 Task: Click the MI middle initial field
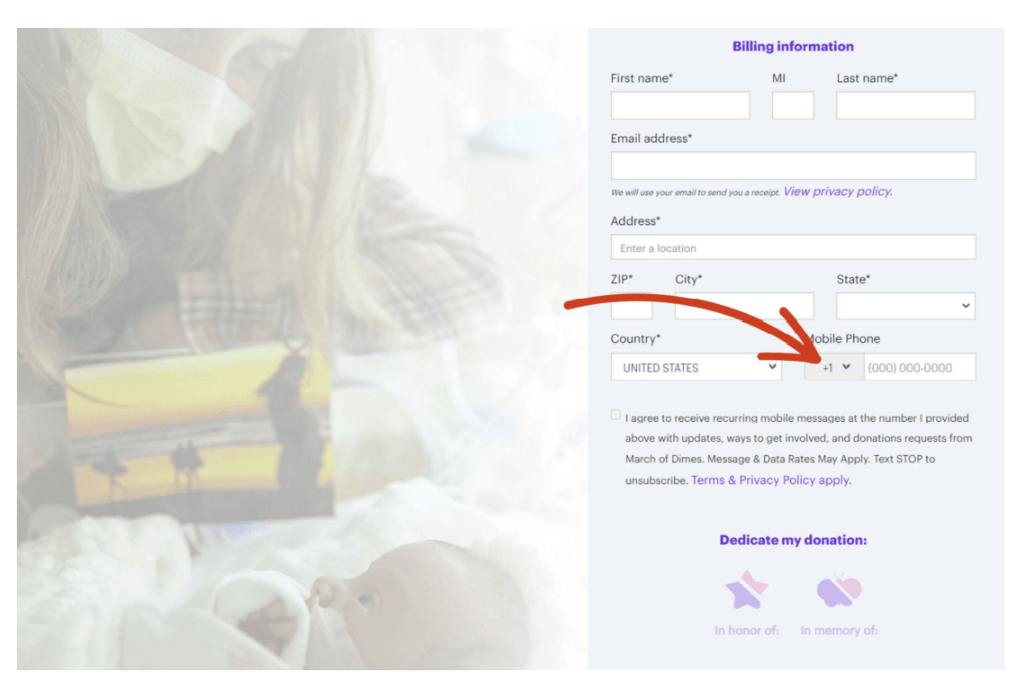click(793, 105)
